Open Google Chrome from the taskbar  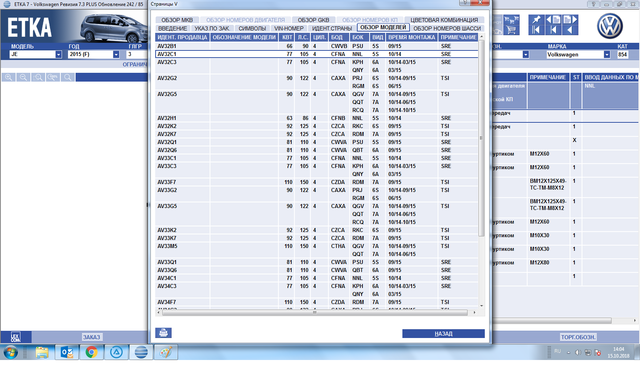(x=91, y=352)
